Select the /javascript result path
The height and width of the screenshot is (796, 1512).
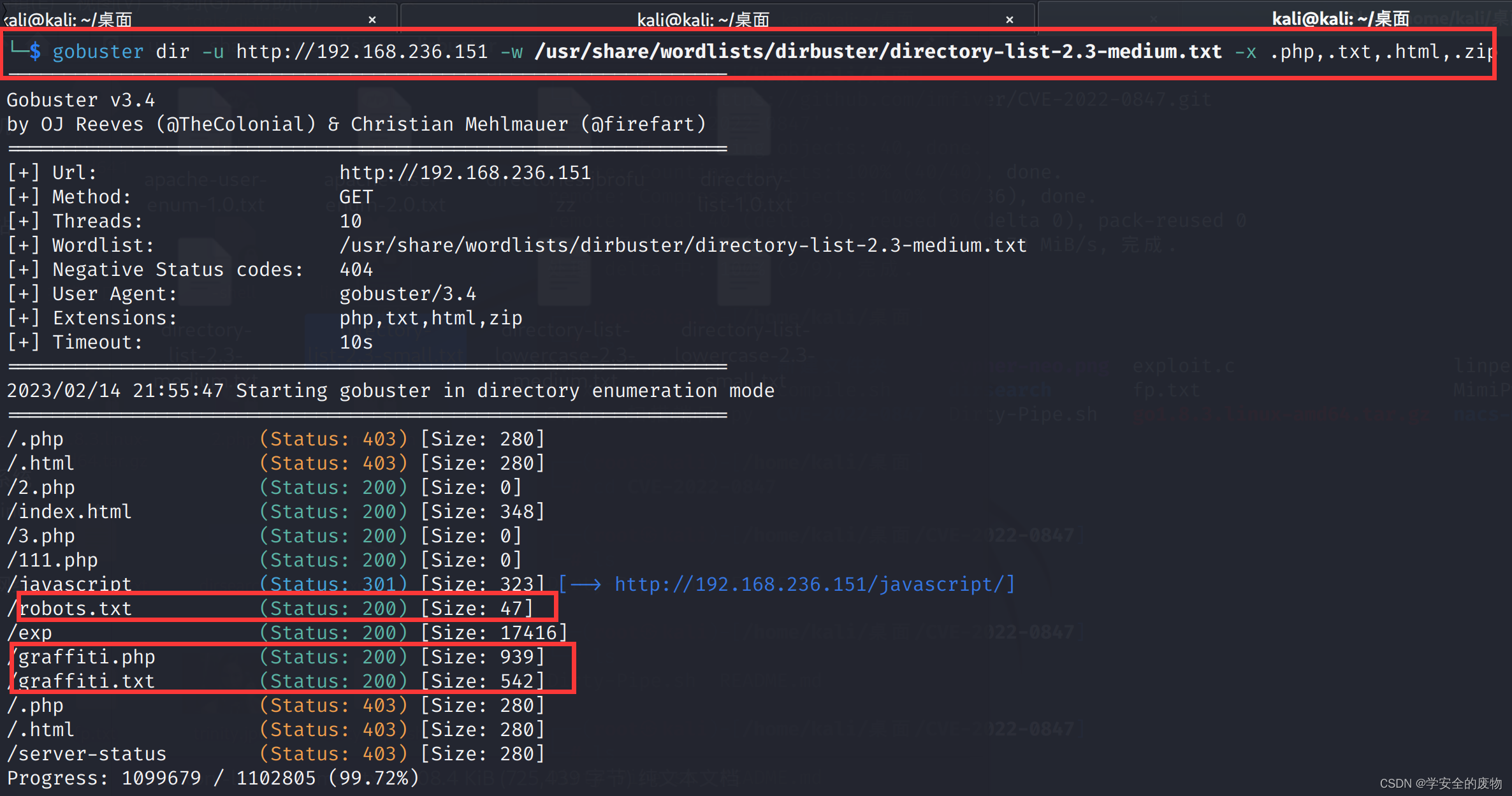pos(69,584)
